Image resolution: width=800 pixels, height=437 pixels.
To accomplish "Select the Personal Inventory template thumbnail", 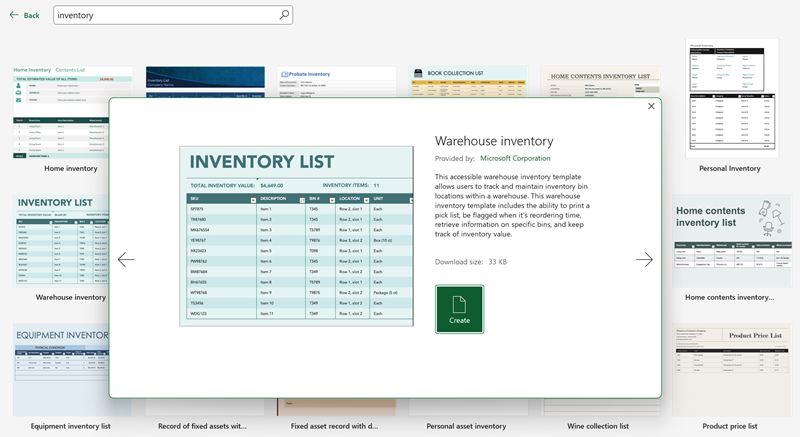I will (732, 98).
